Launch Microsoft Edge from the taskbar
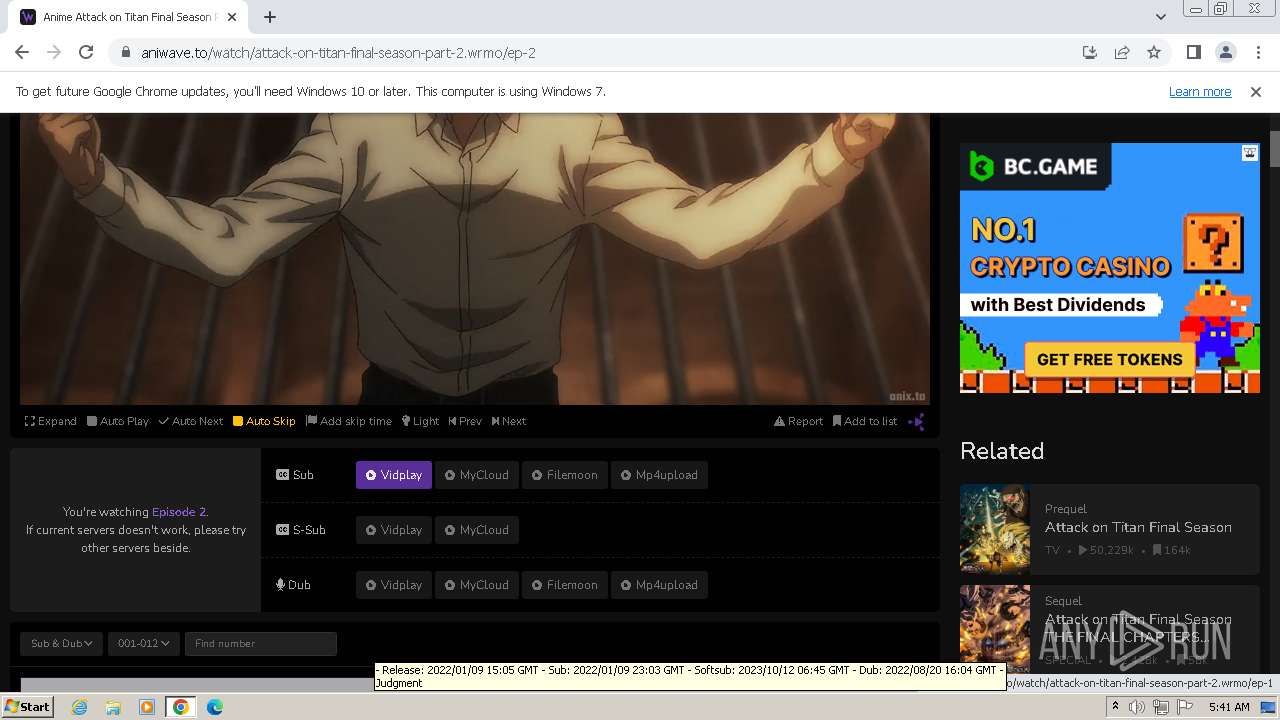Image resolution: width=1280 pixels, height=720 pixels. [215, 707]
